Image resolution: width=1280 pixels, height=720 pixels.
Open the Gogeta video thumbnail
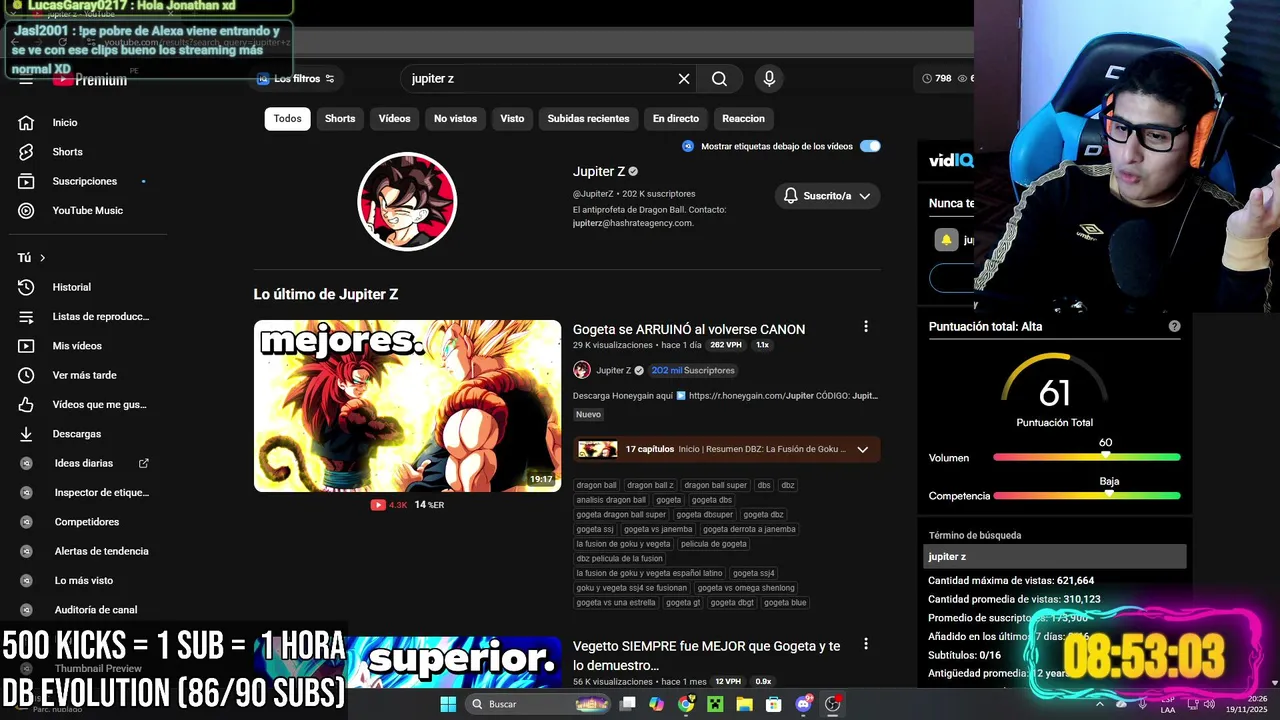pos(407,406)
